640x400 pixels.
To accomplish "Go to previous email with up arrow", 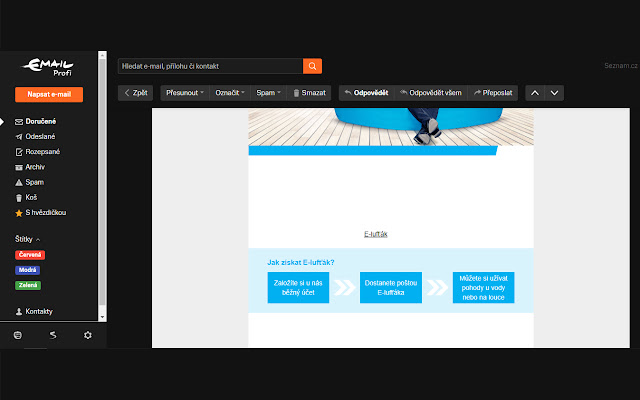I will click(535, 93).
